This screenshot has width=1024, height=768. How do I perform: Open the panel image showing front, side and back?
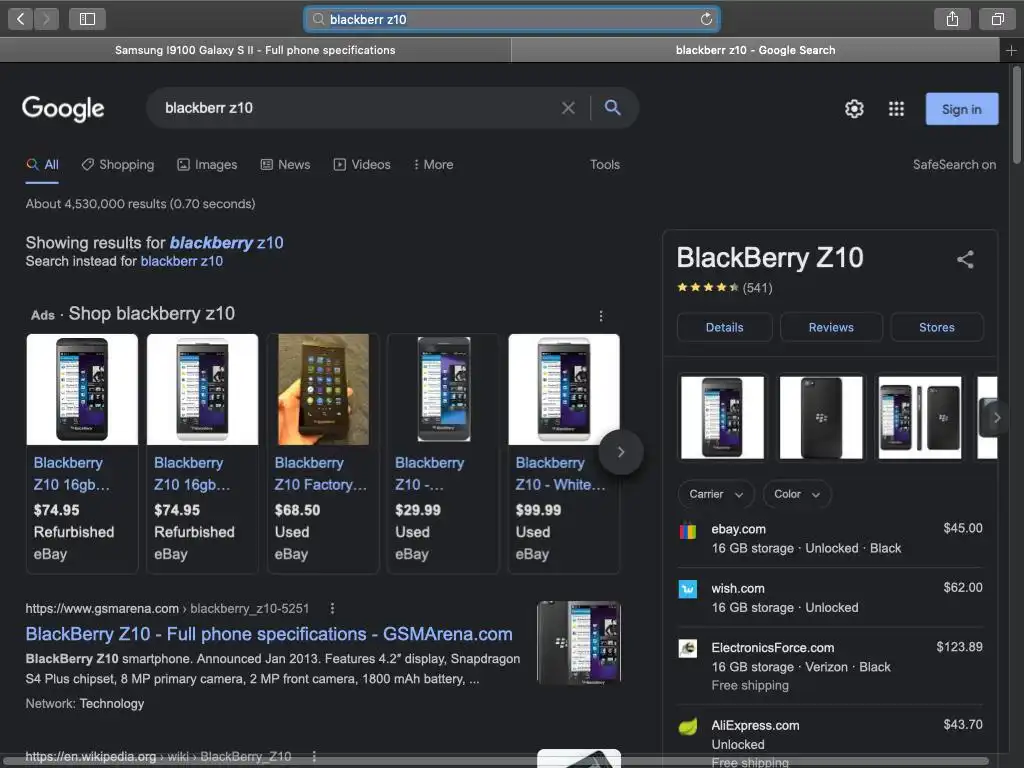(x=920, y=417)
